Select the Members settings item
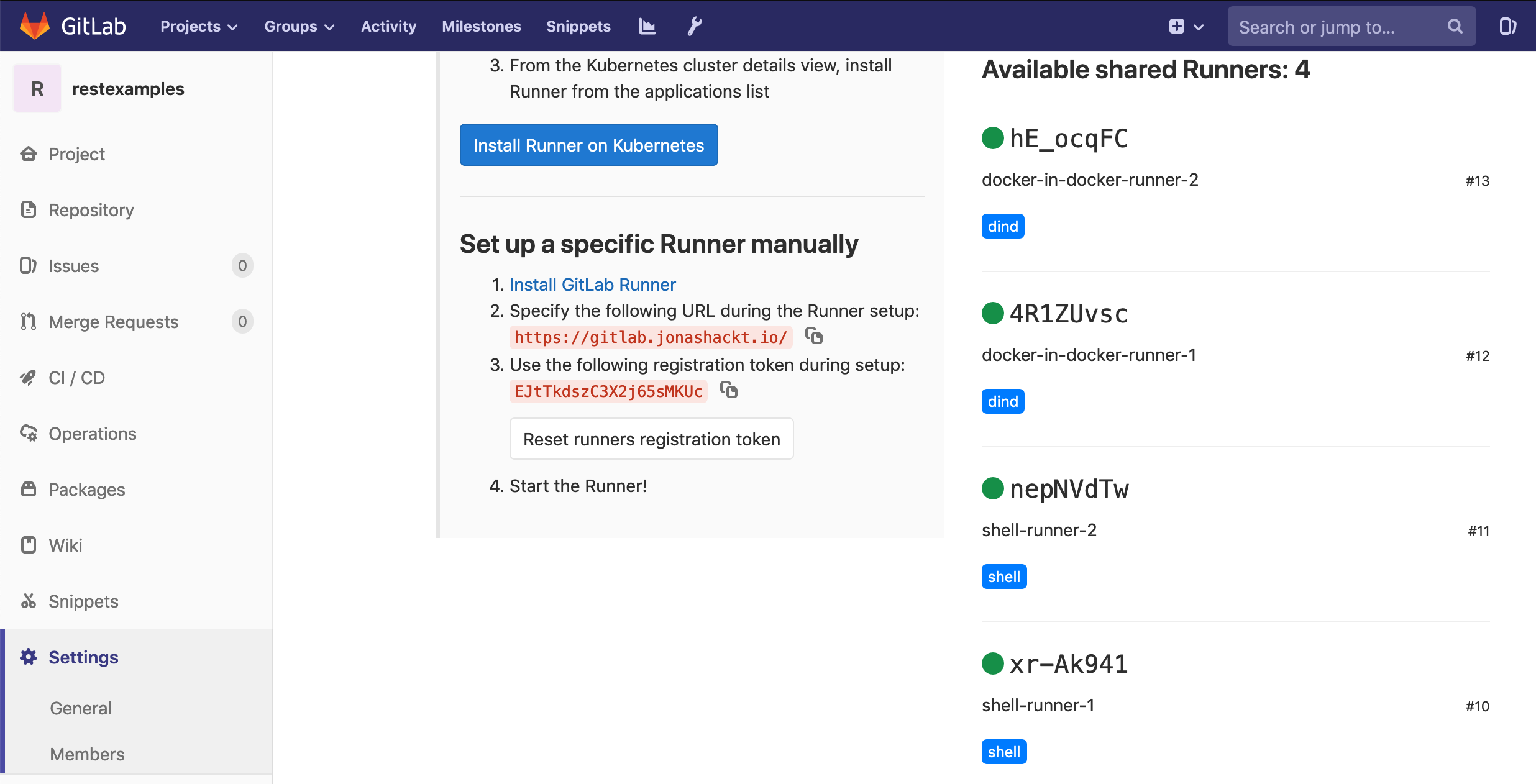 (87, 754)
